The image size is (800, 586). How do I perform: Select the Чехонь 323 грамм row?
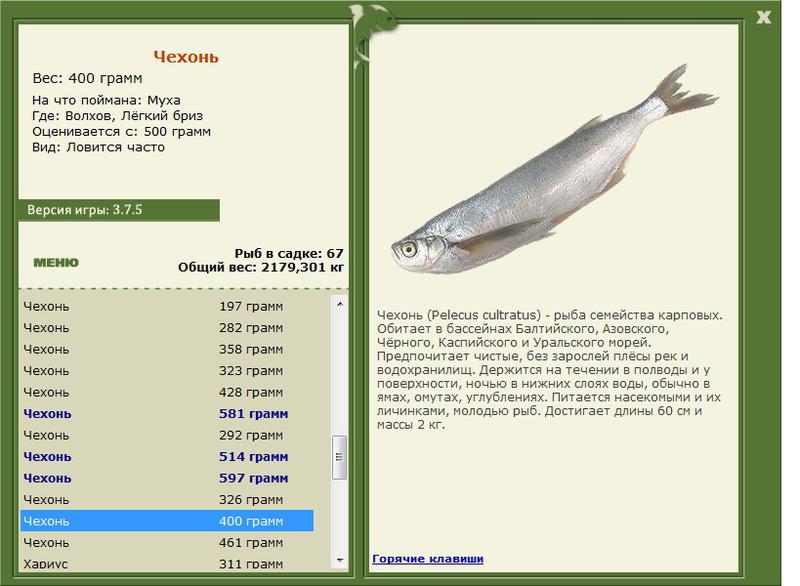click(x=167, y=371)
